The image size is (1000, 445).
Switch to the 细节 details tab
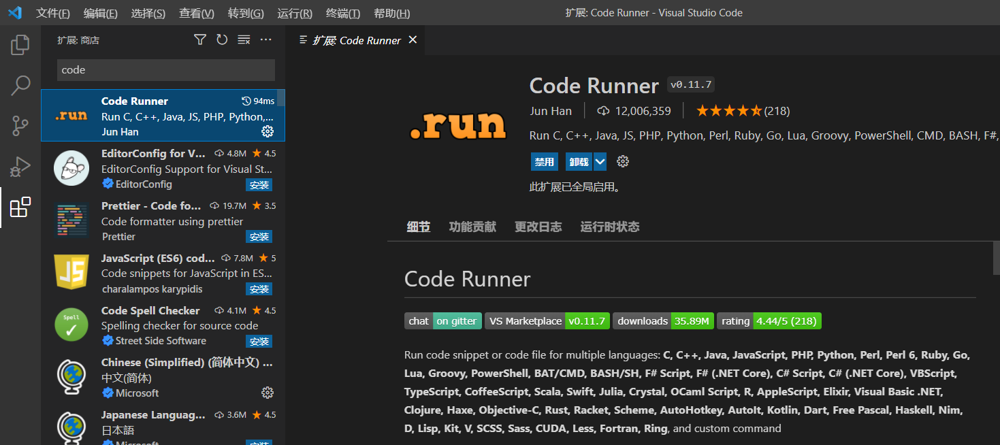tap(418, 227)
